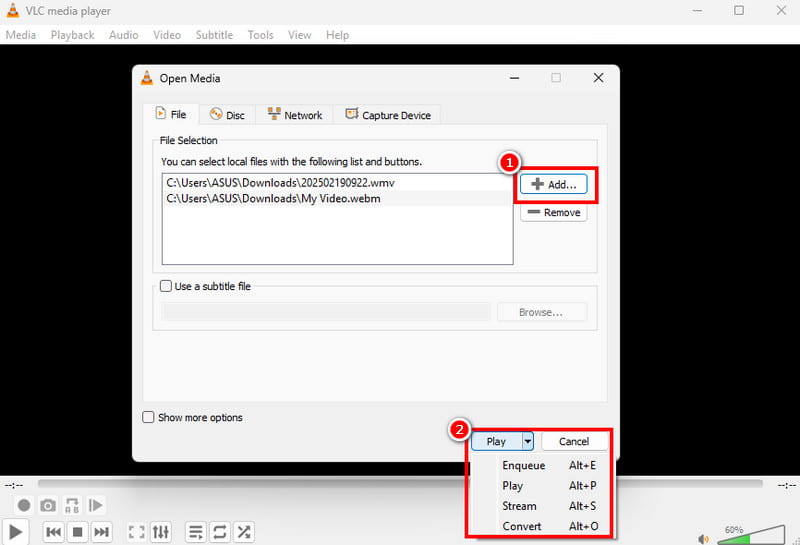Open the Video menu
800x545 pixels.
[167, 35]
